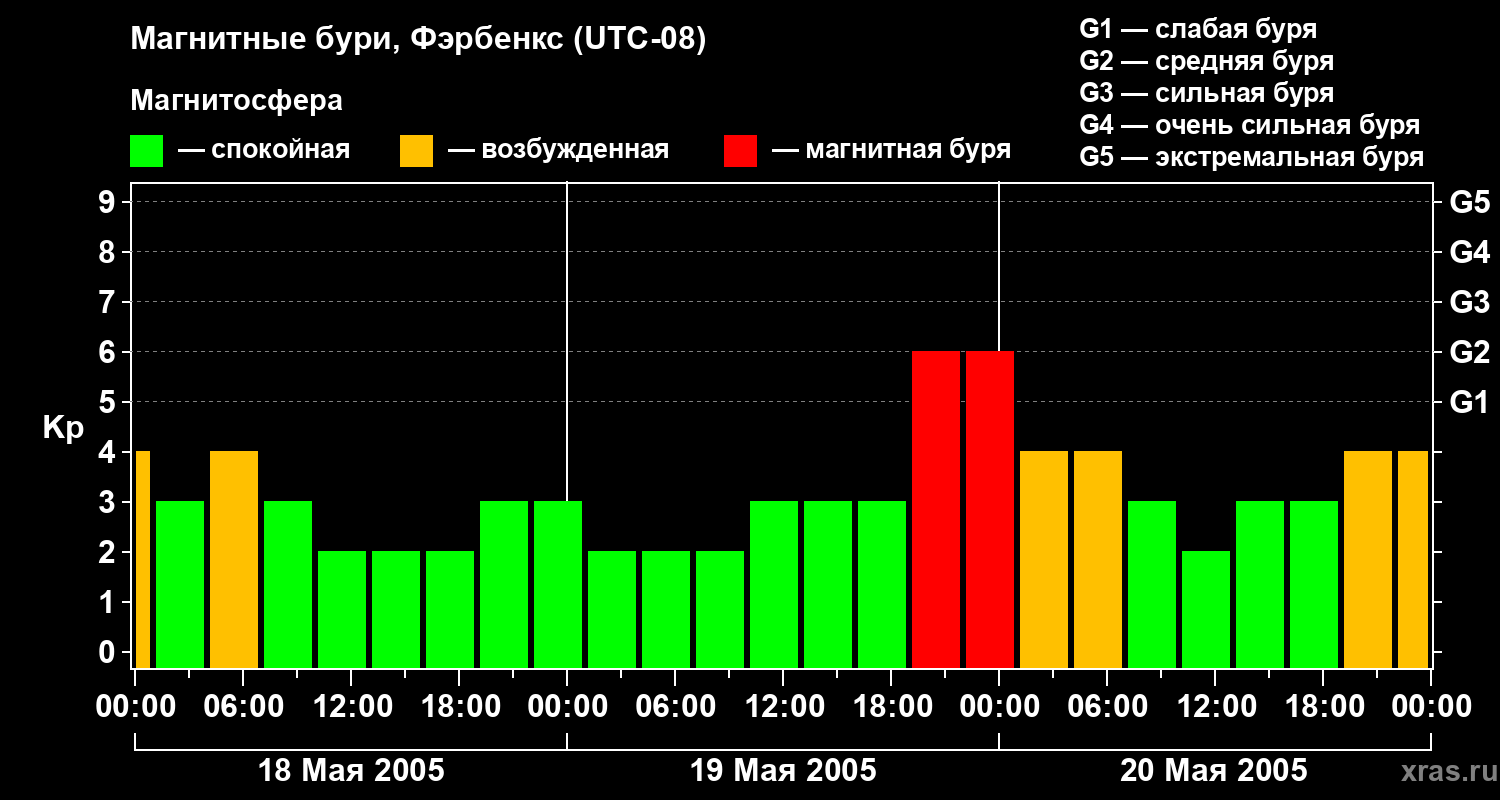
Task: Click the green 'спокойная' legend swatch
Action: (146, 151)
